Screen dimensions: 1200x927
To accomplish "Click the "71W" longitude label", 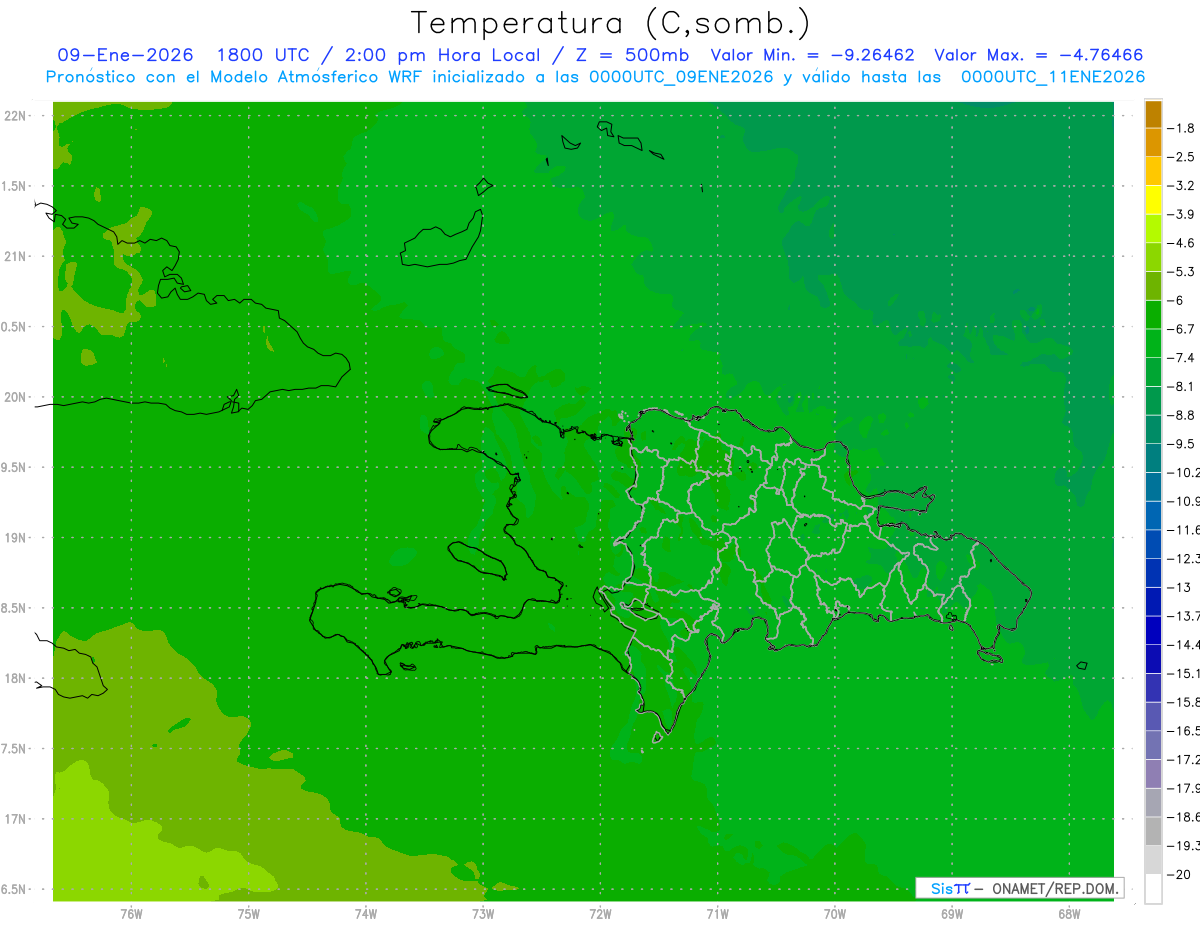I will (717, 914).
